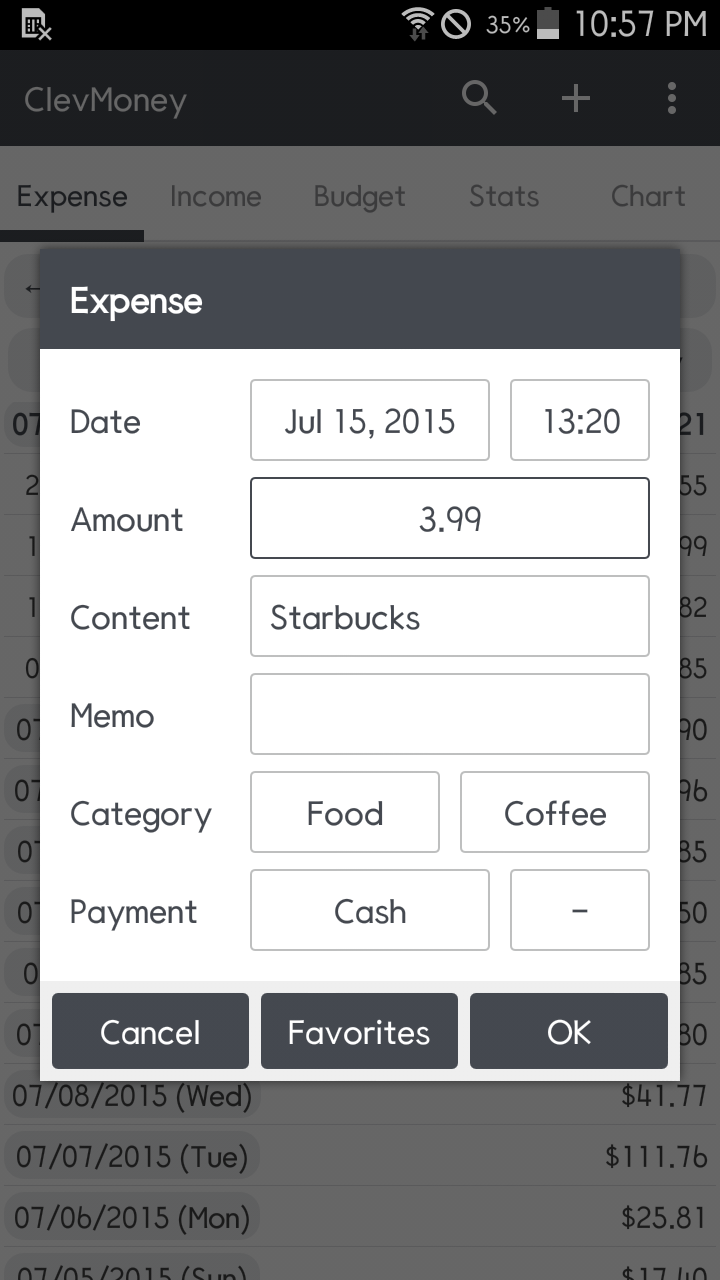Open the dash payment sub-option box
The image size is (720, 1280).
tap(580, 910)
